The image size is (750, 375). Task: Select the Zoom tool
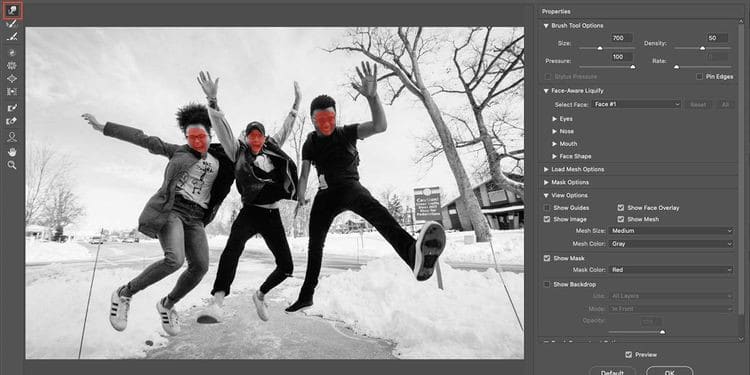coord(12,165)
